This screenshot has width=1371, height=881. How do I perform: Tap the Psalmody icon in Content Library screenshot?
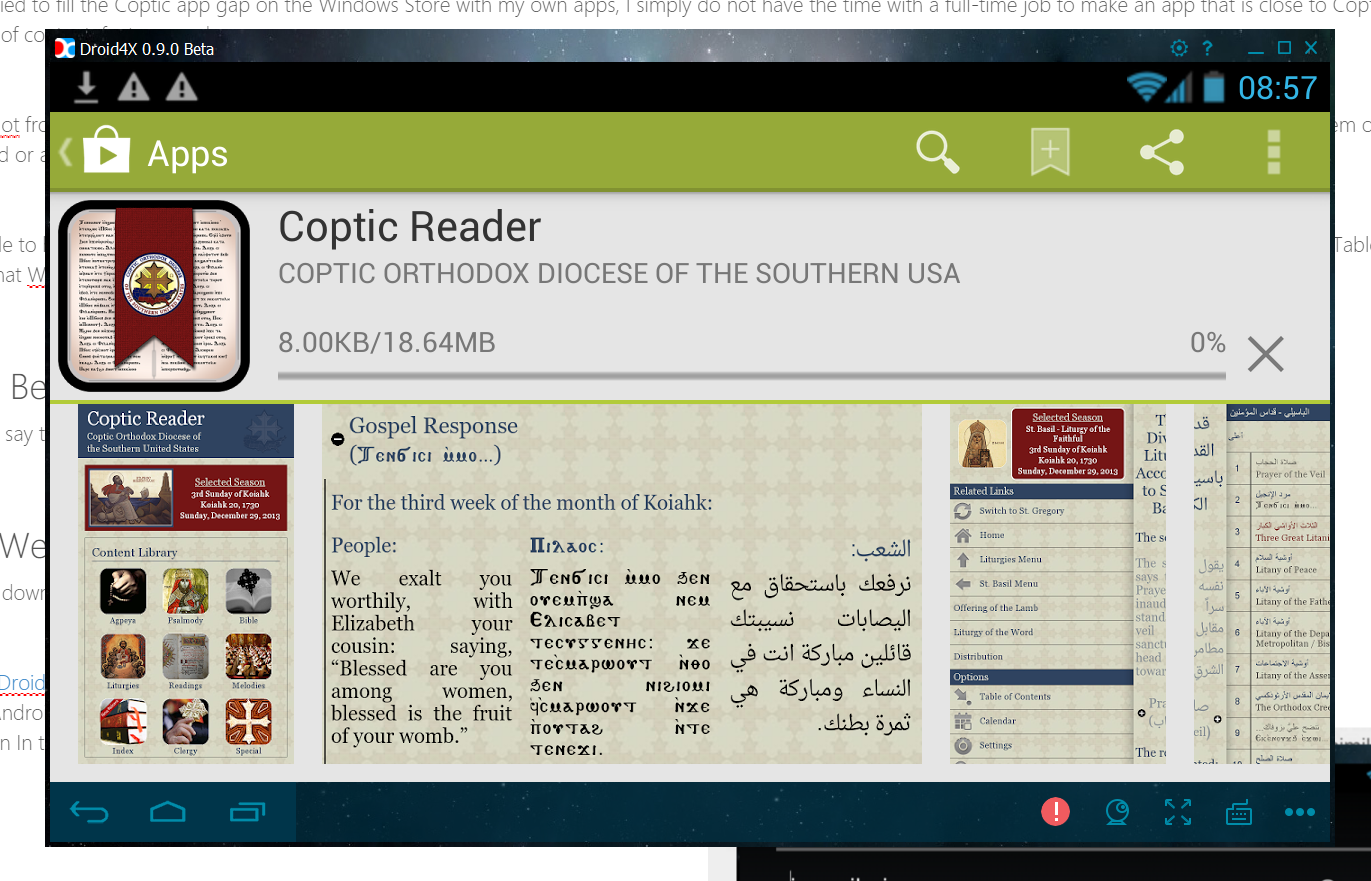click(x=185, y=591)
